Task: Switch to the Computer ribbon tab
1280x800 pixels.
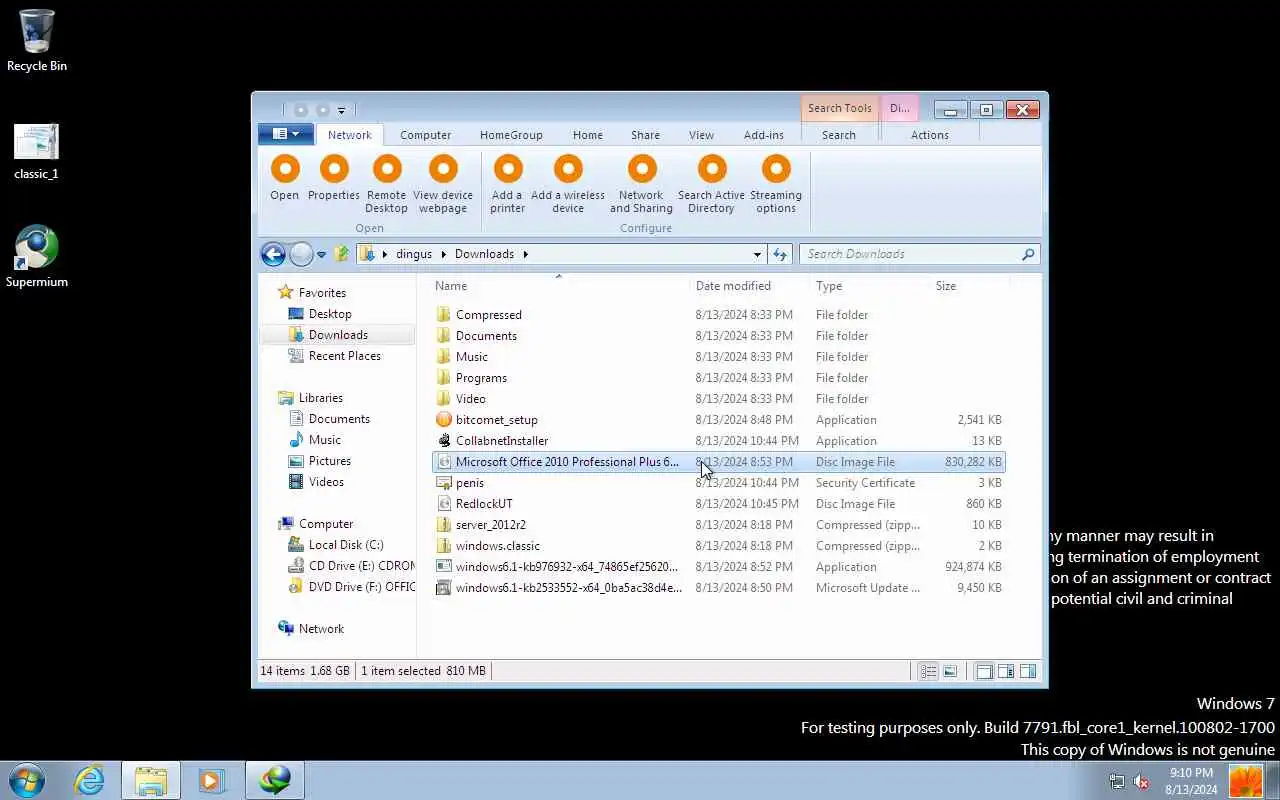Action: coord(426,135)
